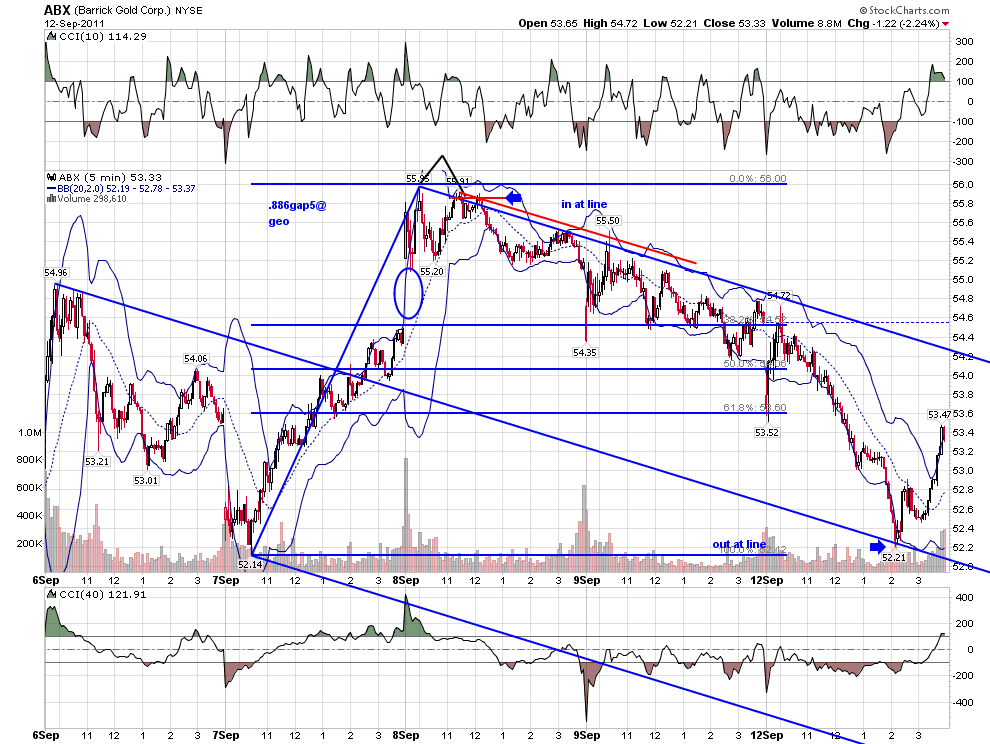Click the 'CCI(40) 121.91' label
Image resolution: width=990 pixels, height=744 pixels.
(102, 594)
